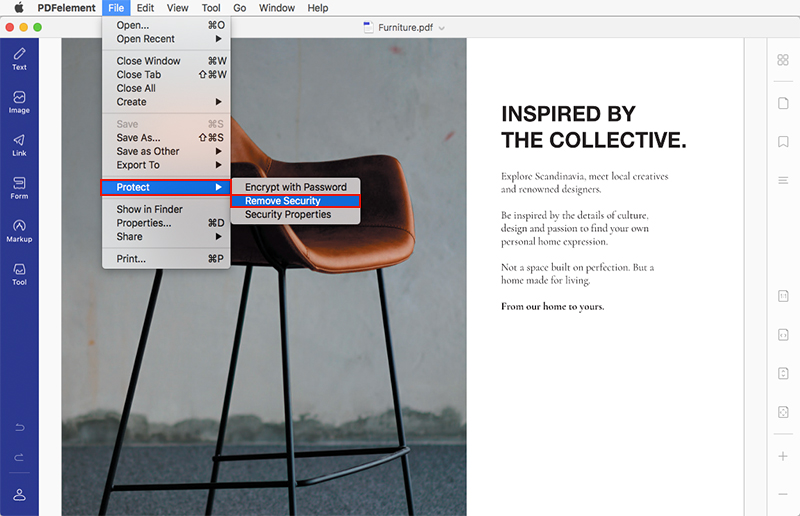The image size is (800, 516).
Task: Open the bookmarks panel icon
Action: pyautogui.click(x=783, y=141)
